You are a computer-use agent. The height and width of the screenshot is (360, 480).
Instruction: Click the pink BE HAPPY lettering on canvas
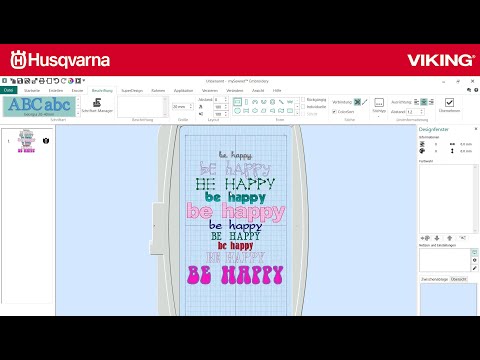(235, 275)
